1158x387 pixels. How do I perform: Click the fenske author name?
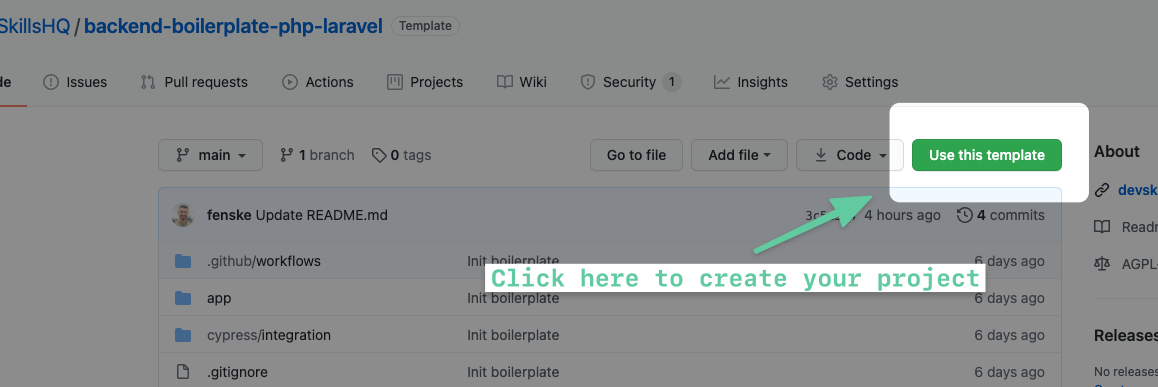click(229, 215)
